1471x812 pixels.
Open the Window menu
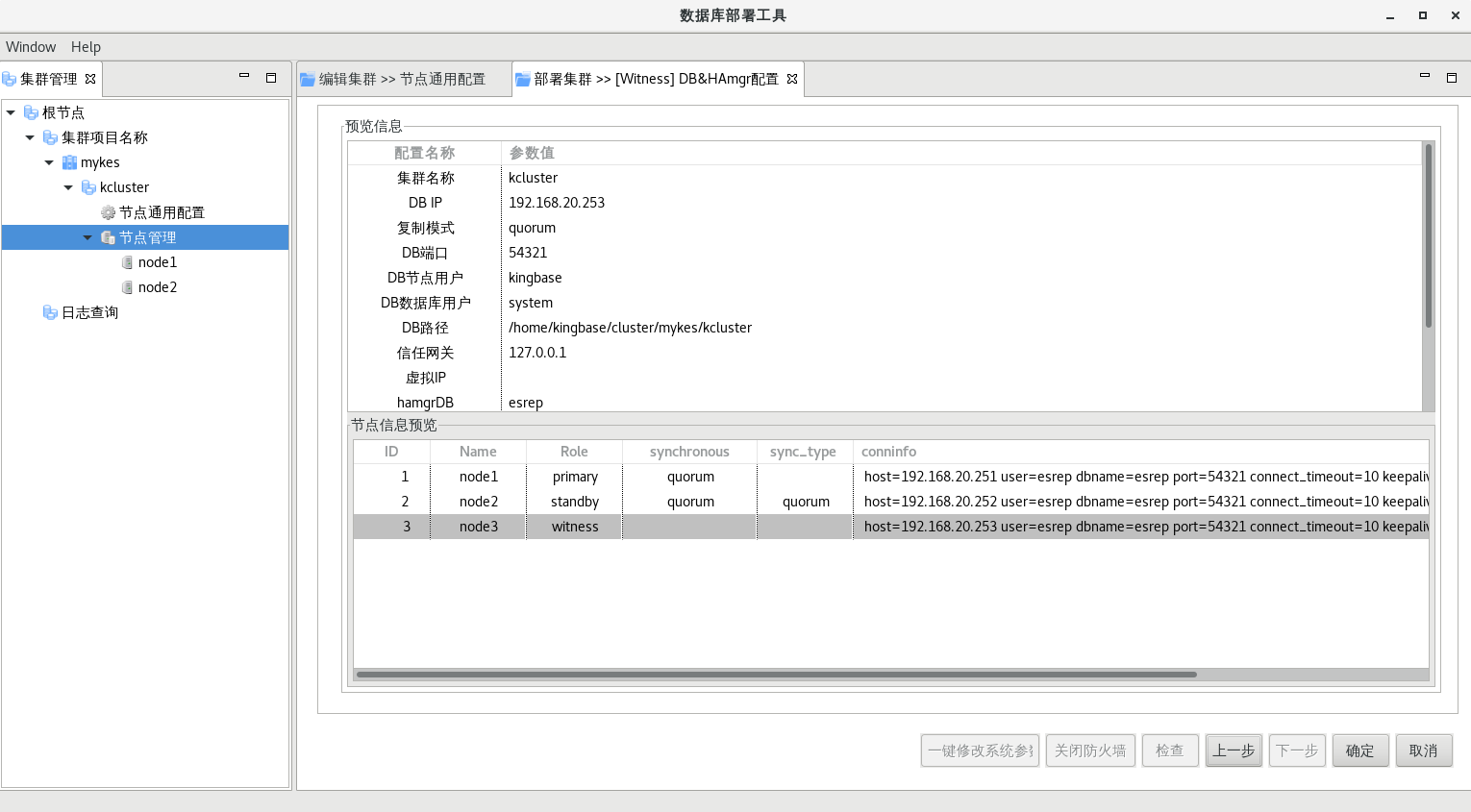31,46
